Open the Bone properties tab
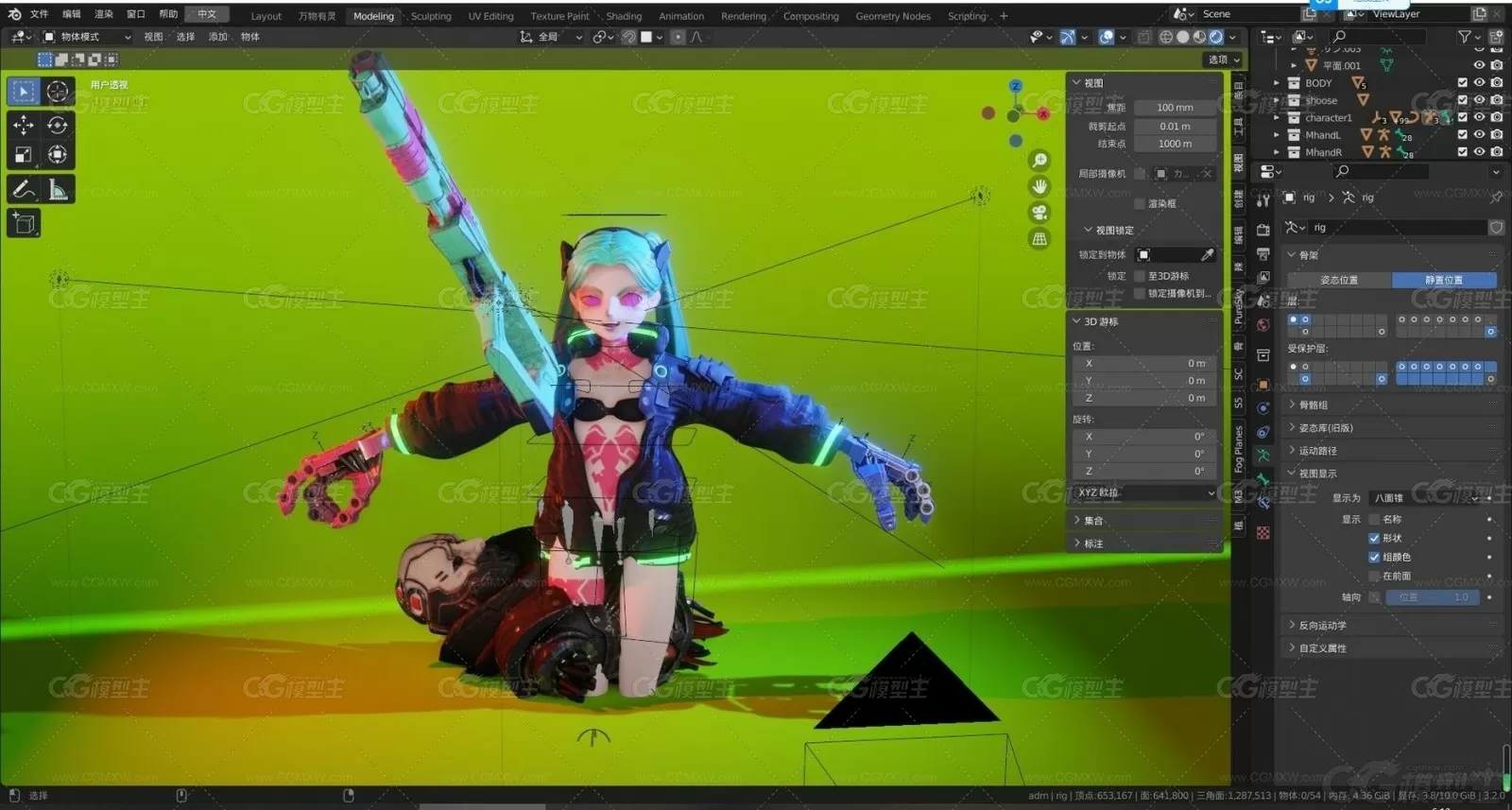1512x810 pixels. pyautogui.click(x=1263, y=479)
